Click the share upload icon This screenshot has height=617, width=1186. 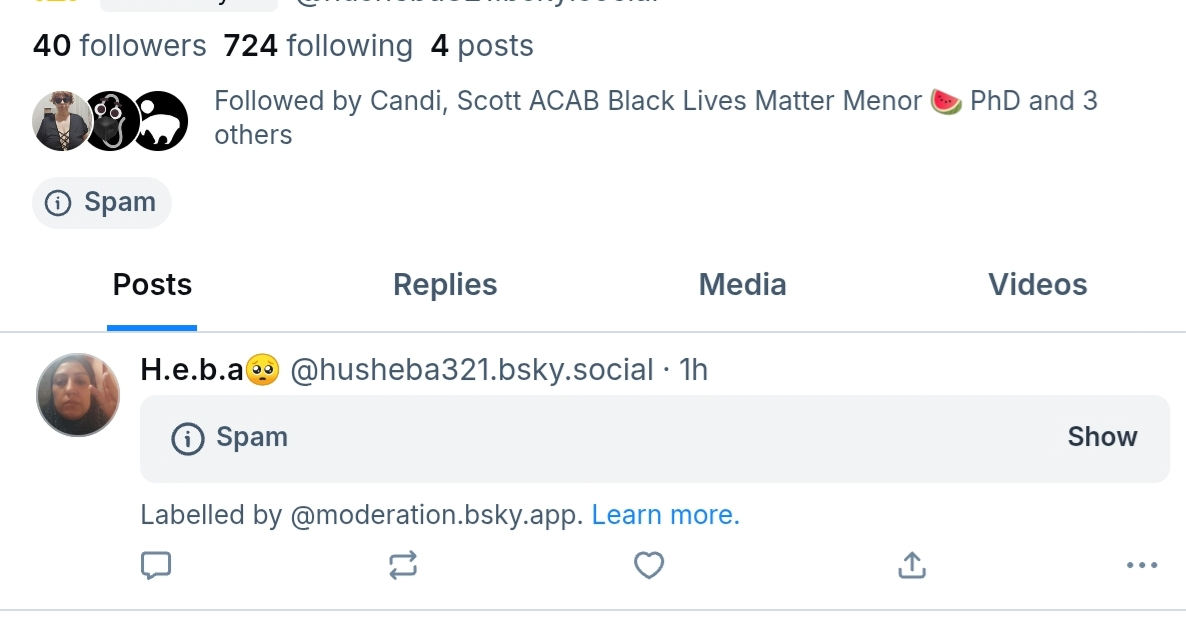tap(910, 566)
